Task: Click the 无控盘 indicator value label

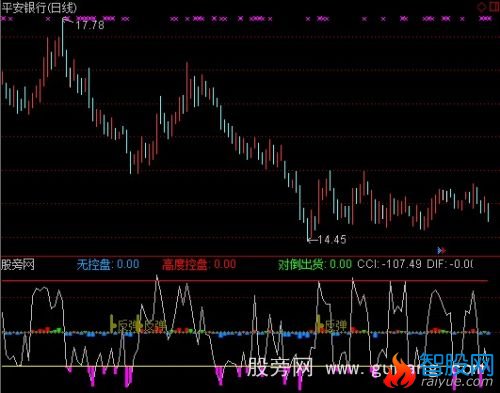Action: 108,264
